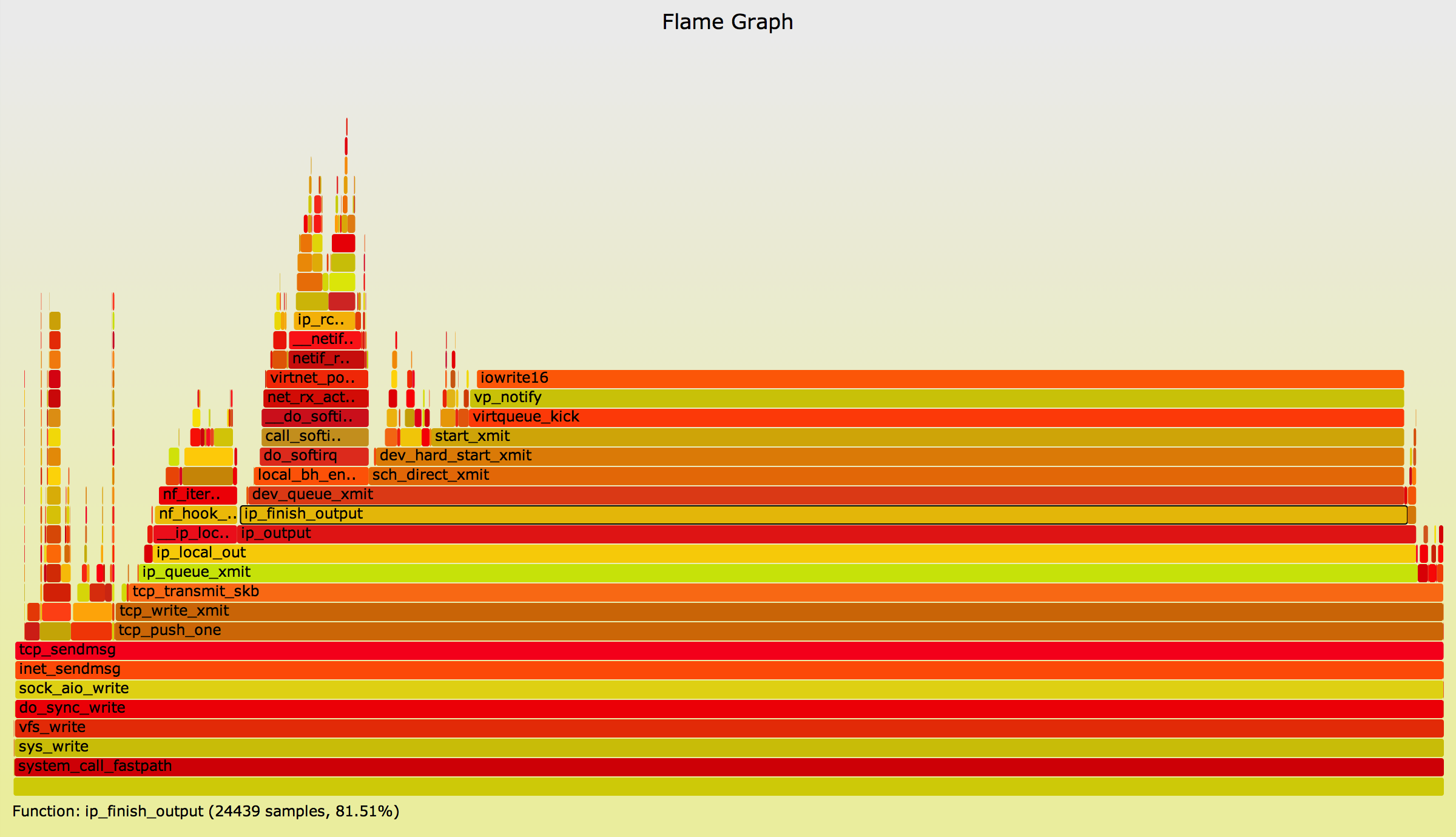
Task: Click the highlighted ip_finish_output frame
Action: 823,514
